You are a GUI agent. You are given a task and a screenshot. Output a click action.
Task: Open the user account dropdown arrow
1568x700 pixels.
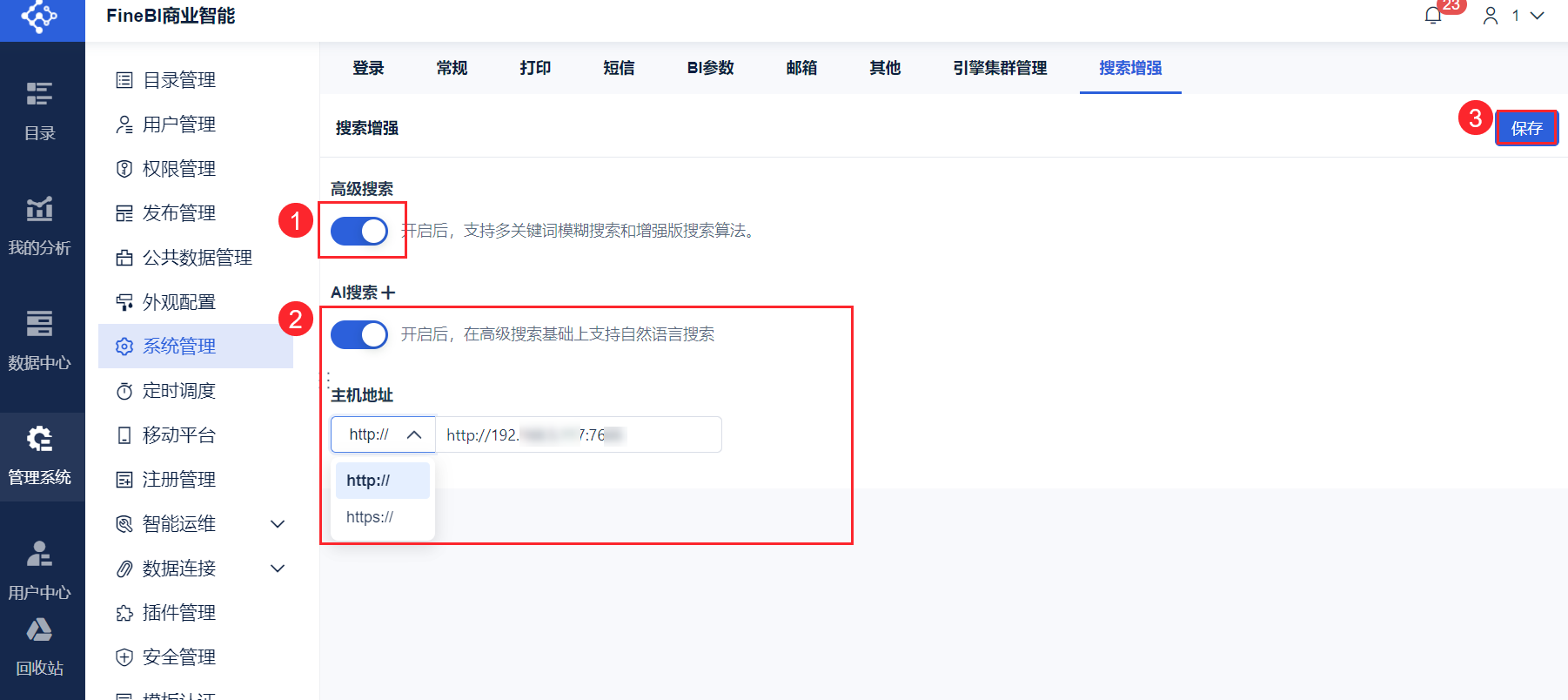[x=1538, y=16]
